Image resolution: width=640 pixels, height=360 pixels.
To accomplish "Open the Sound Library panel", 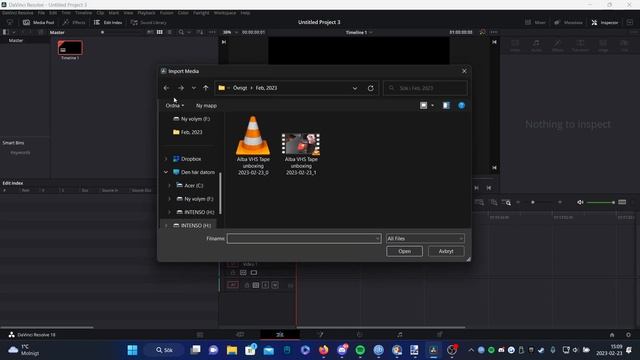I will click(149, 22).
